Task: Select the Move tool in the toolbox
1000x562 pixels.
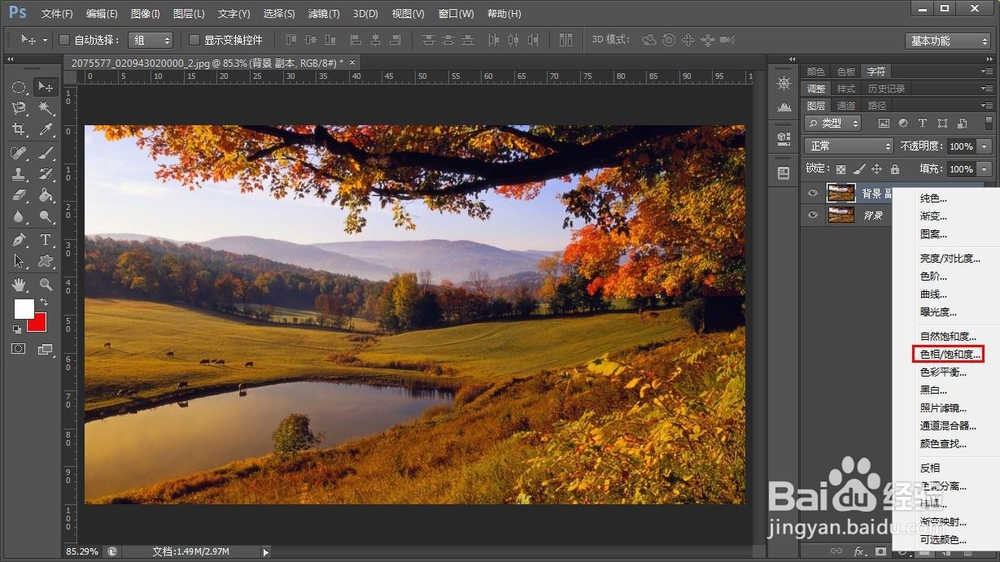Action: (45, 87)
